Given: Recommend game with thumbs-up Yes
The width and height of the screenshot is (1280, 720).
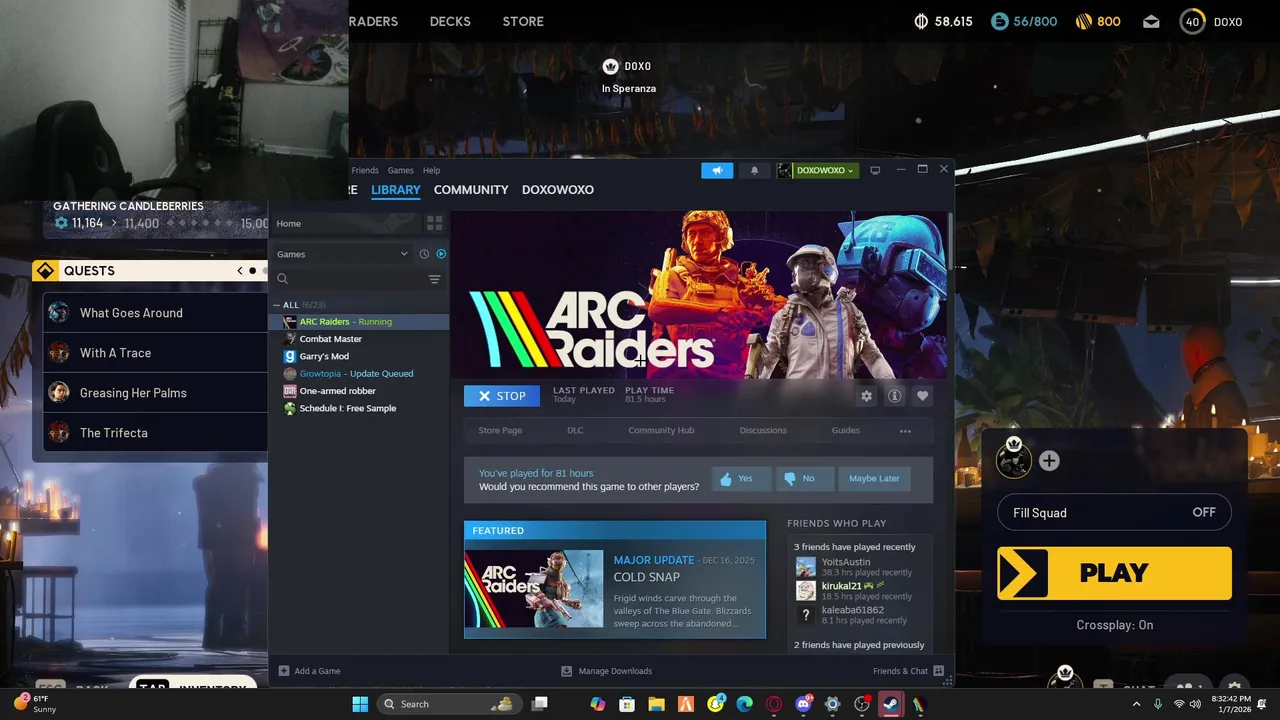Looking at the screenshot, I should click(741, 478).
